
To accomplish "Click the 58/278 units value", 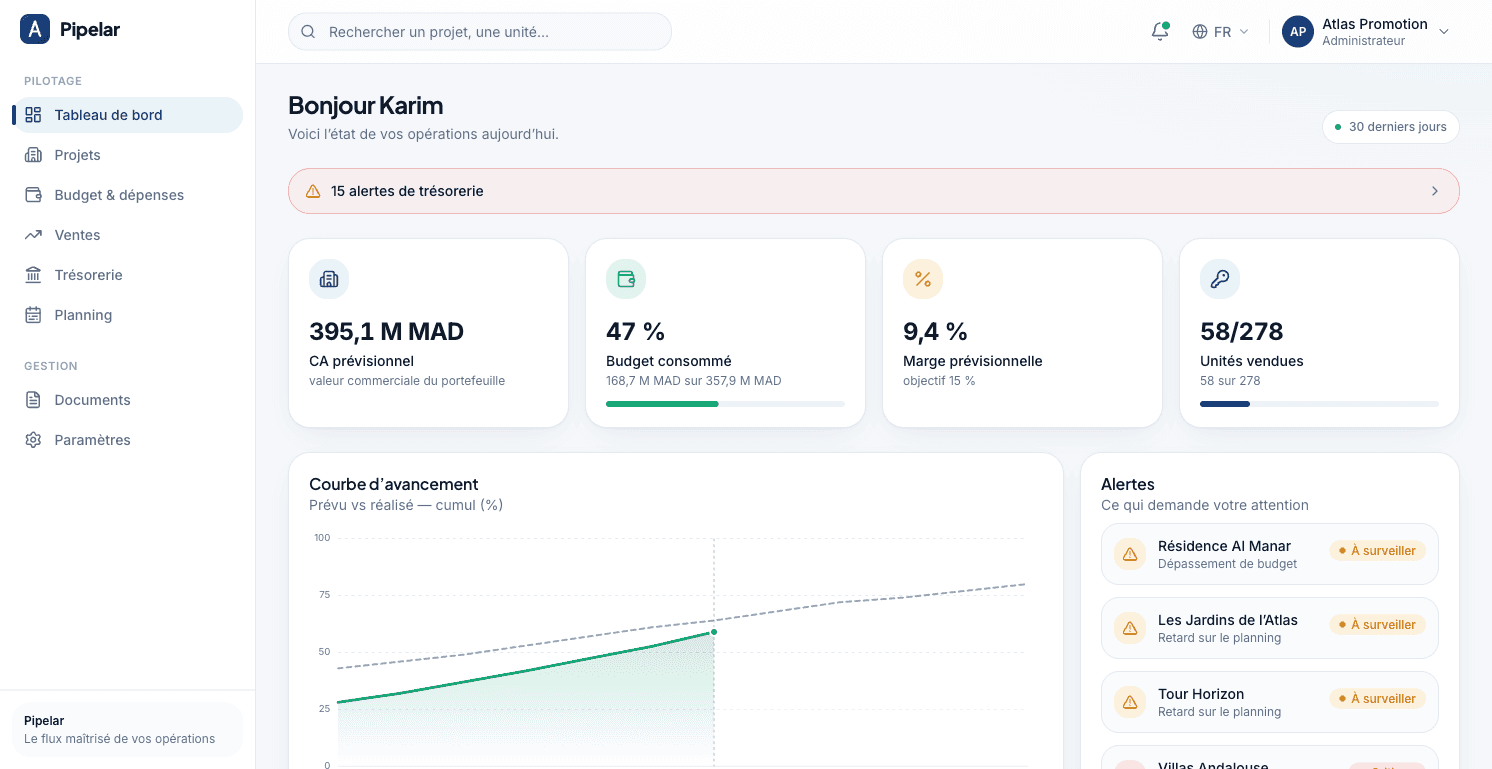I will (x=1241, y=332).
